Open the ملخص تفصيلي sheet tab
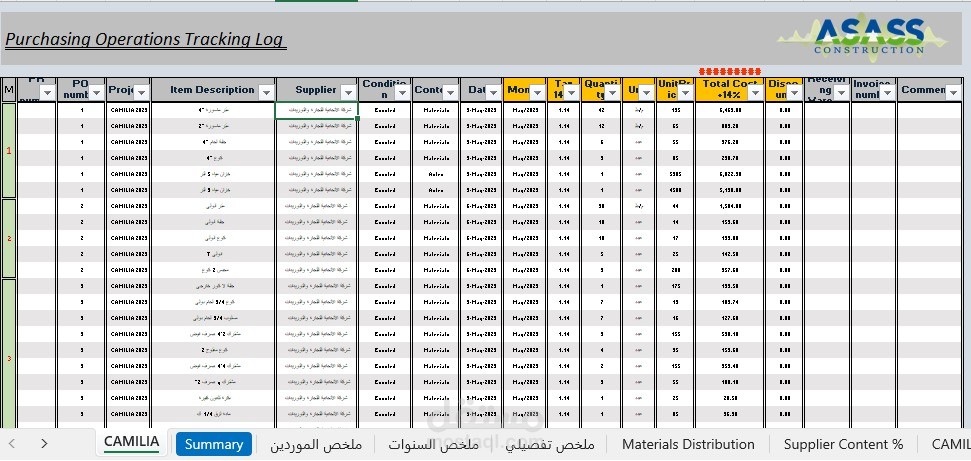971x461 pixels. click(x=550, y=444)
